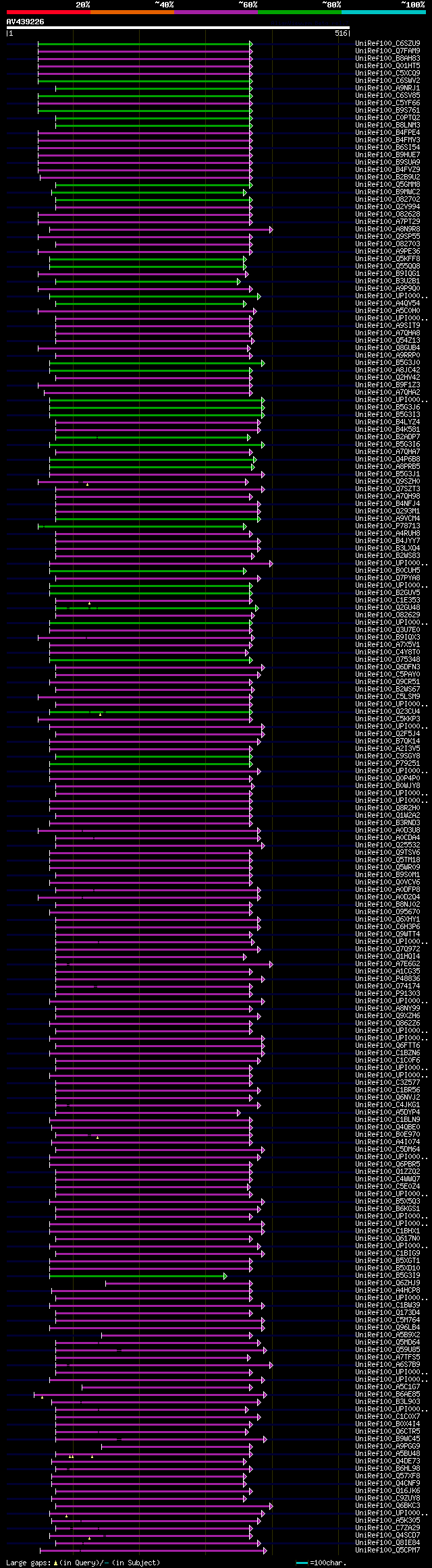
Task: Select the UniRef100_B9HUE7 hit label
Action: [387, 155]
